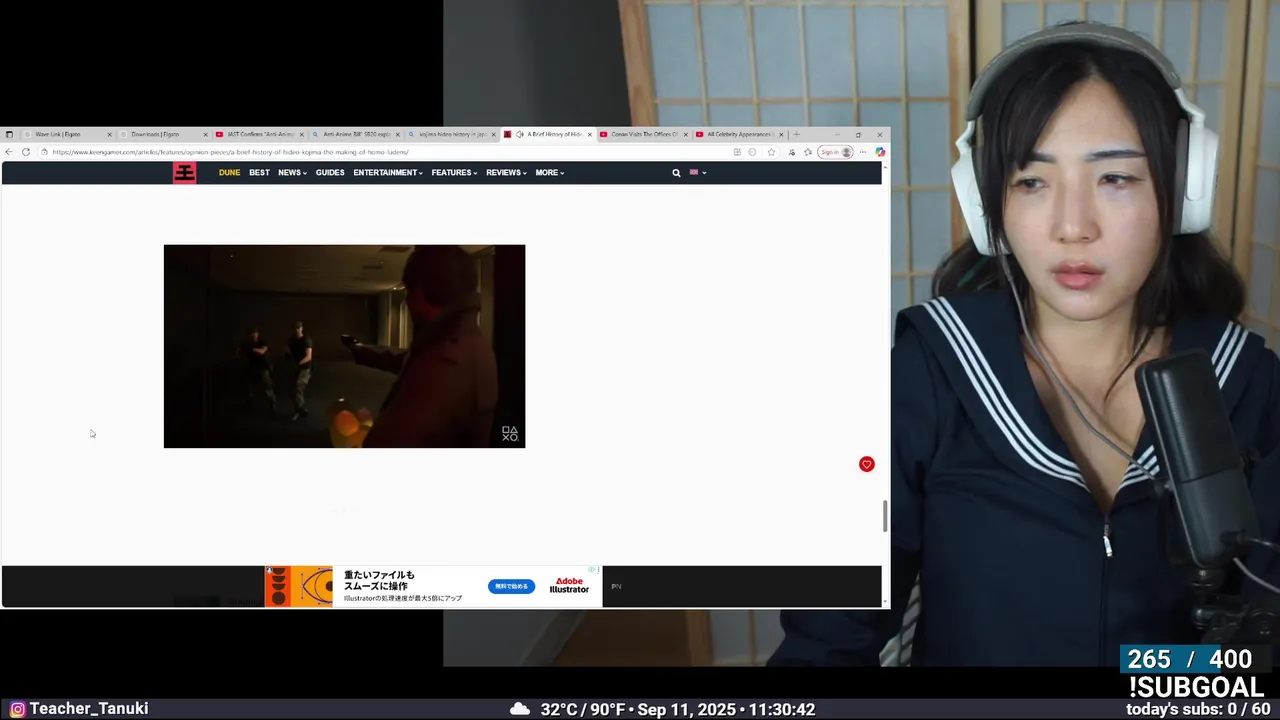
Task: Open the DUNE navigation link
Action: click(229, 173)
